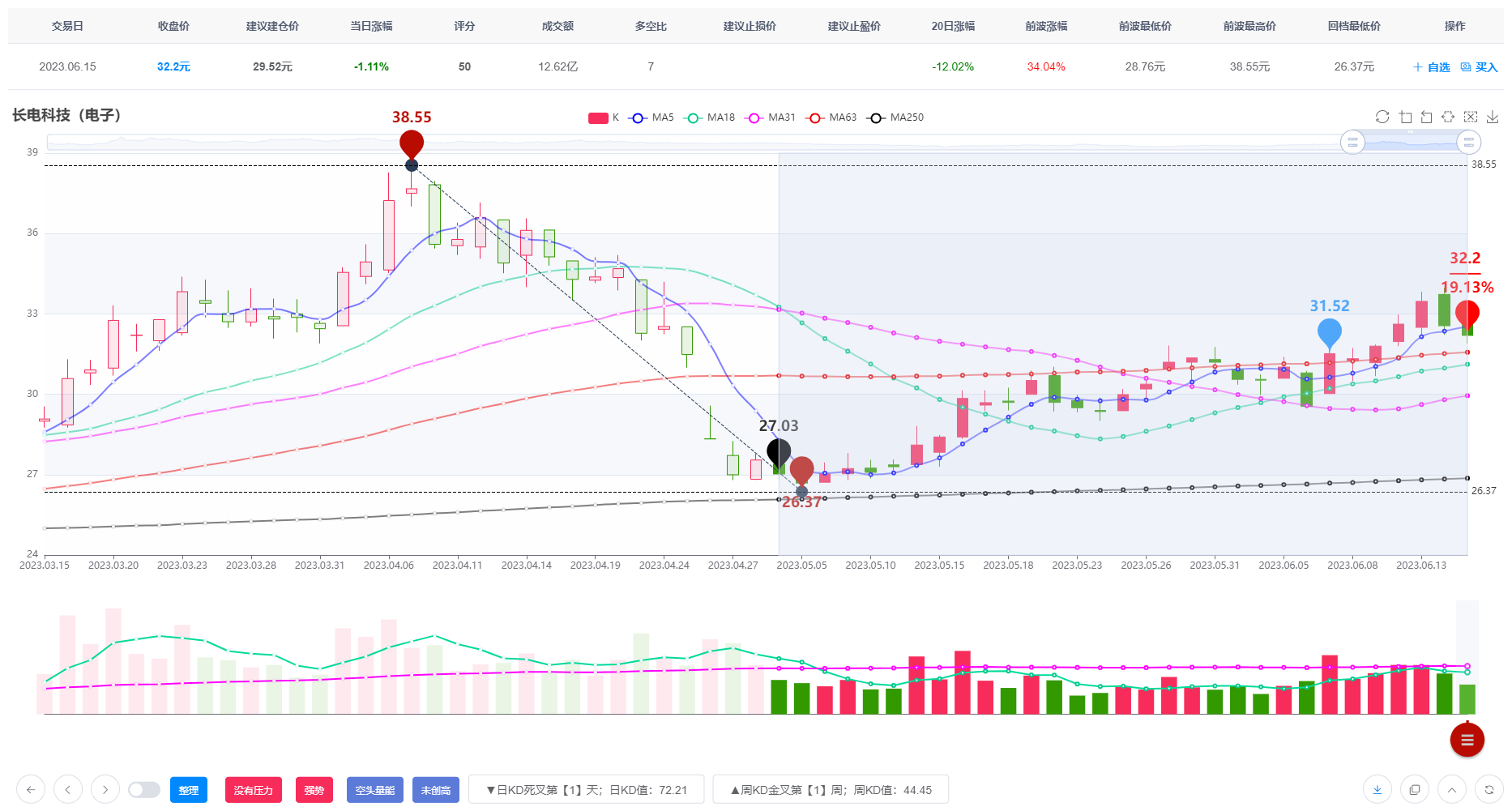
Task: Click the 日KD死叉 indicator box
Action: (x=587, y=790)
